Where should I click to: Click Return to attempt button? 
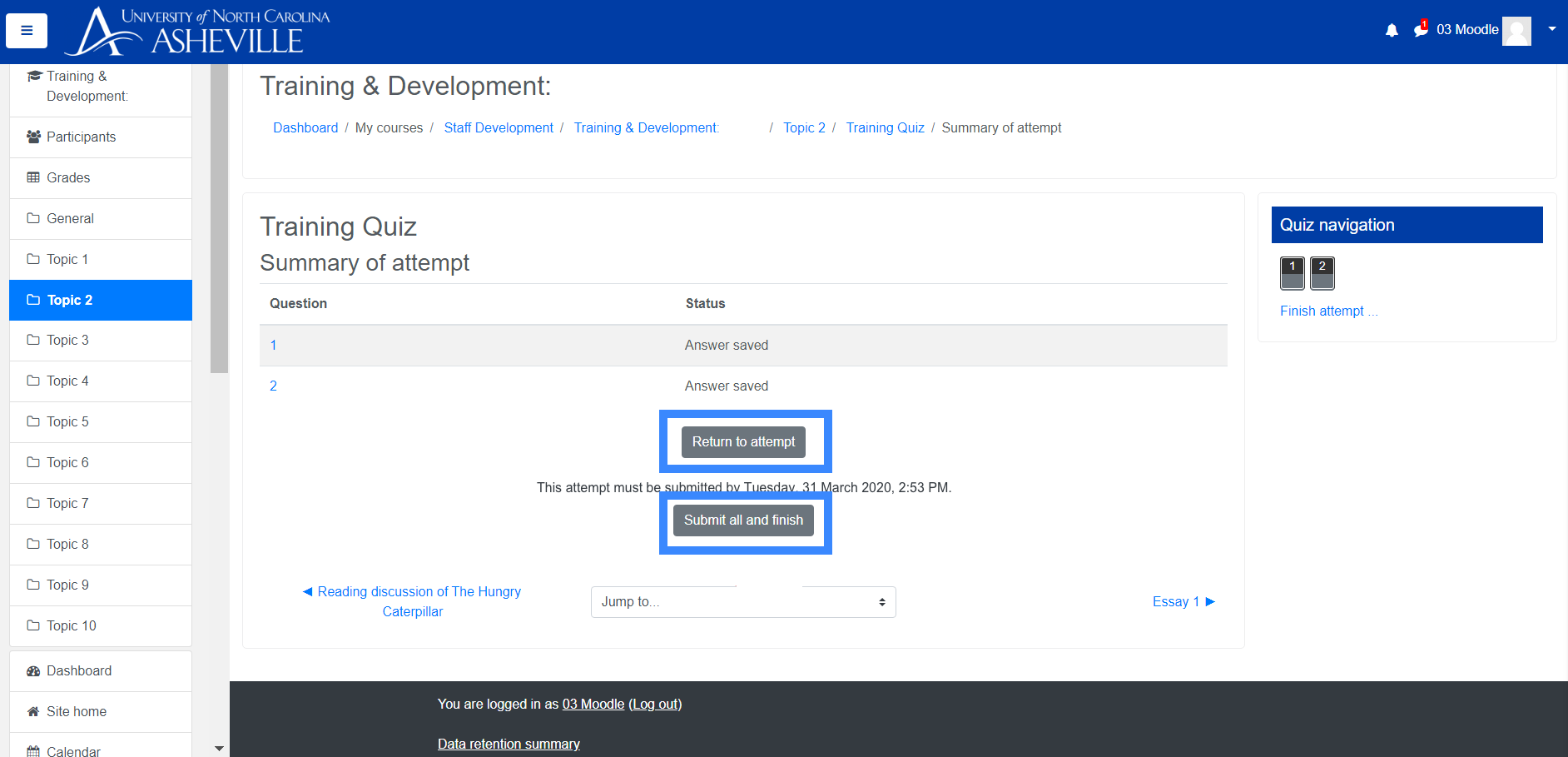tap(743, 442)
